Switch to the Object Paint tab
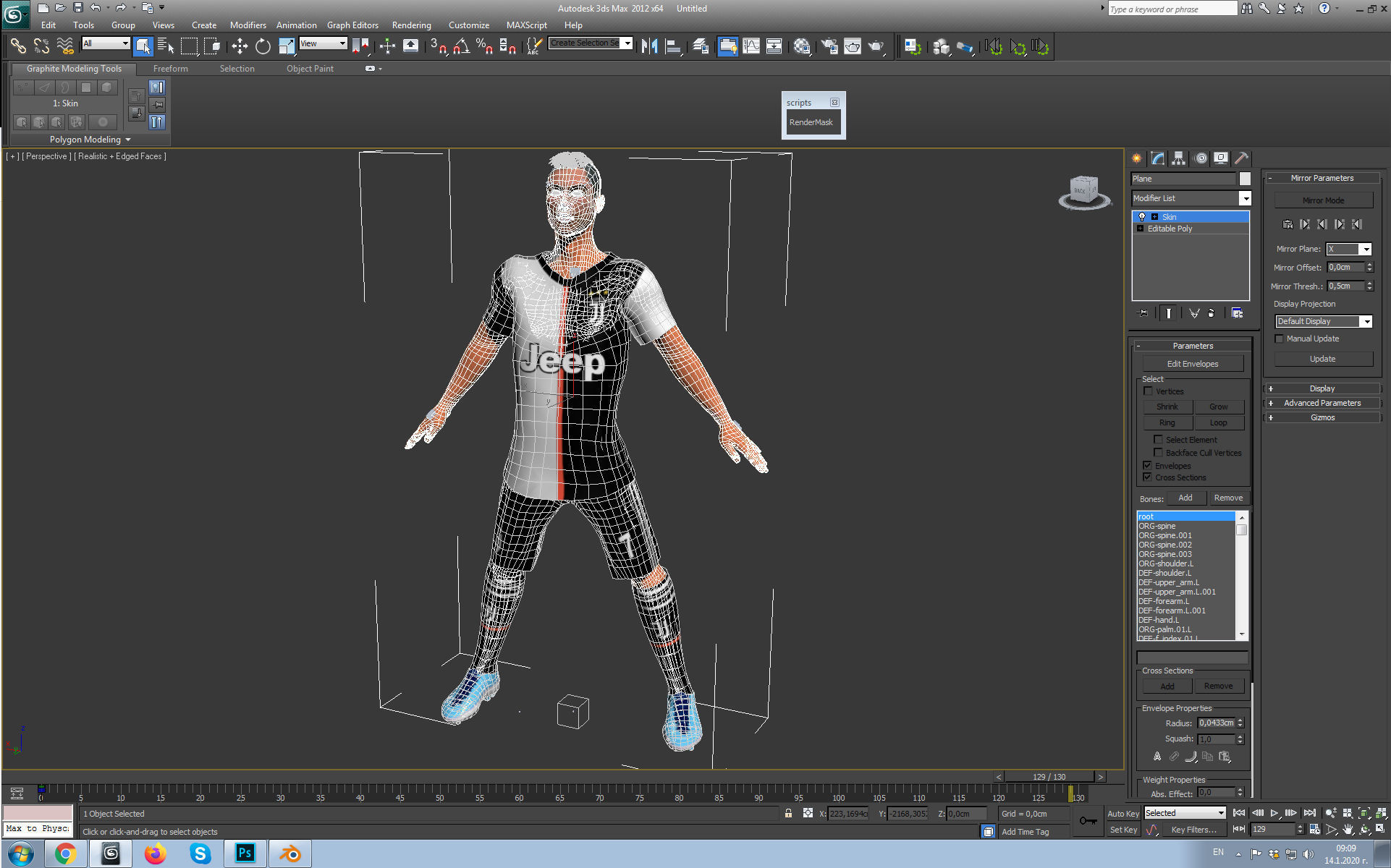The image size is (1391, 868). pos(310,69)
